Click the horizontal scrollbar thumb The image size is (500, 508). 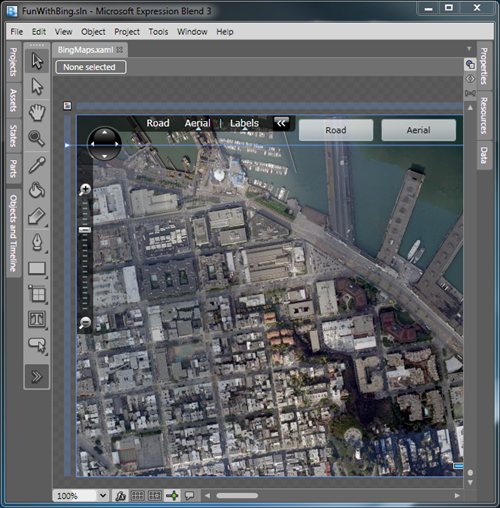click(237, 496)
